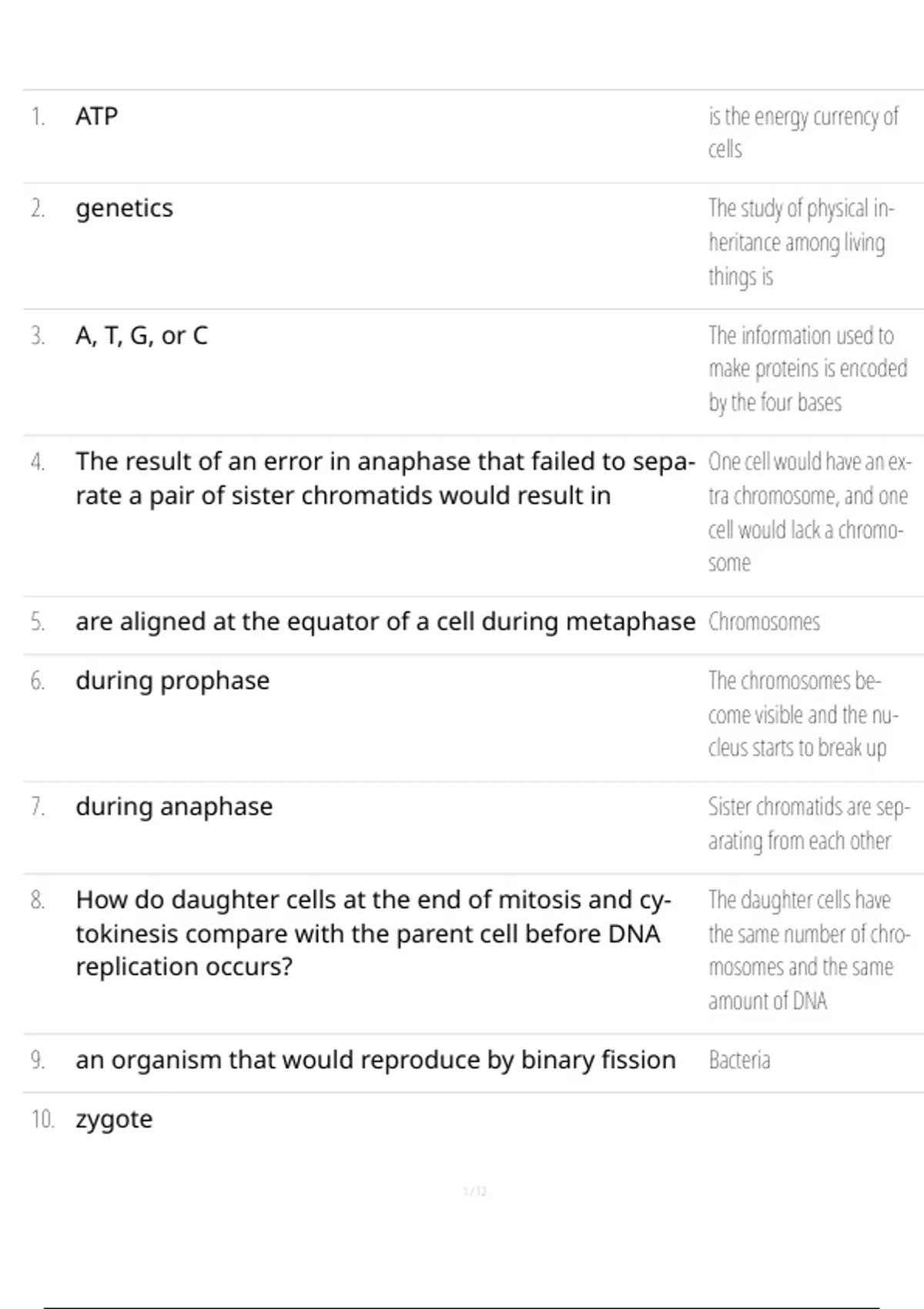924x1309 pixels.
Task: Select the definition mentioning the four bases
Action: coord(807,369)
